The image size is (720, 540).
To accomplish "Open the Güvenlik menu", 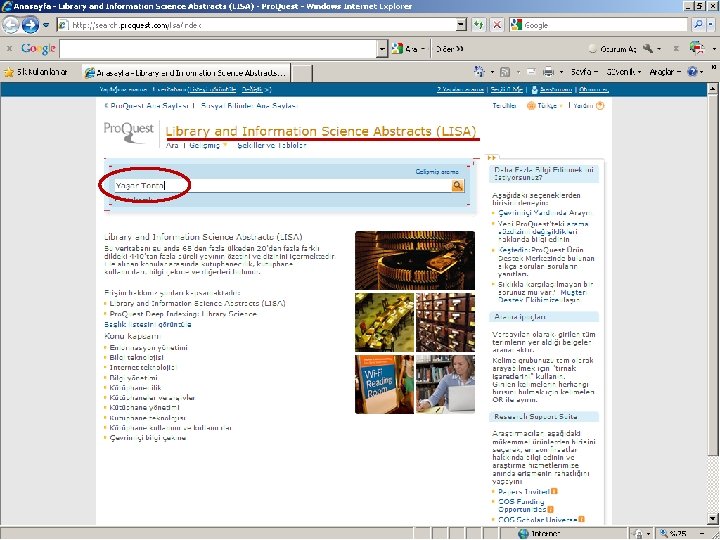I will coord(623,72).
